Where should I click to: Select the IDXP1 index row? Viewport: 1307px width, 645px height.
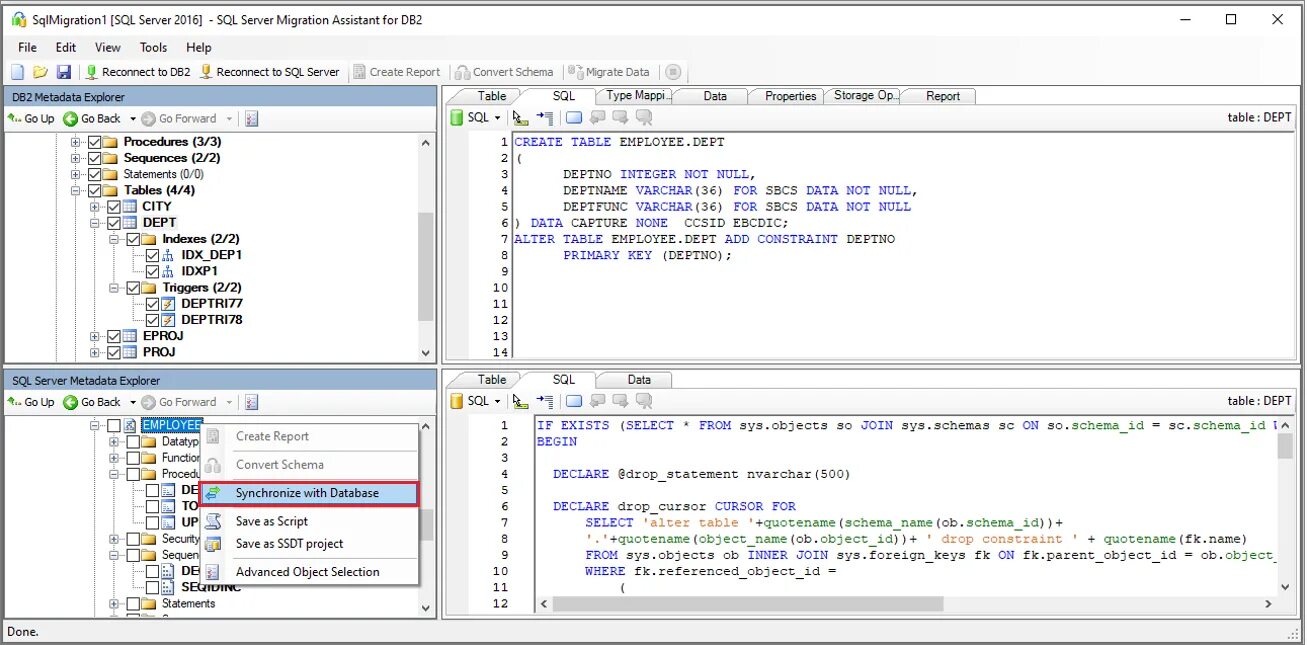(199, 271)
